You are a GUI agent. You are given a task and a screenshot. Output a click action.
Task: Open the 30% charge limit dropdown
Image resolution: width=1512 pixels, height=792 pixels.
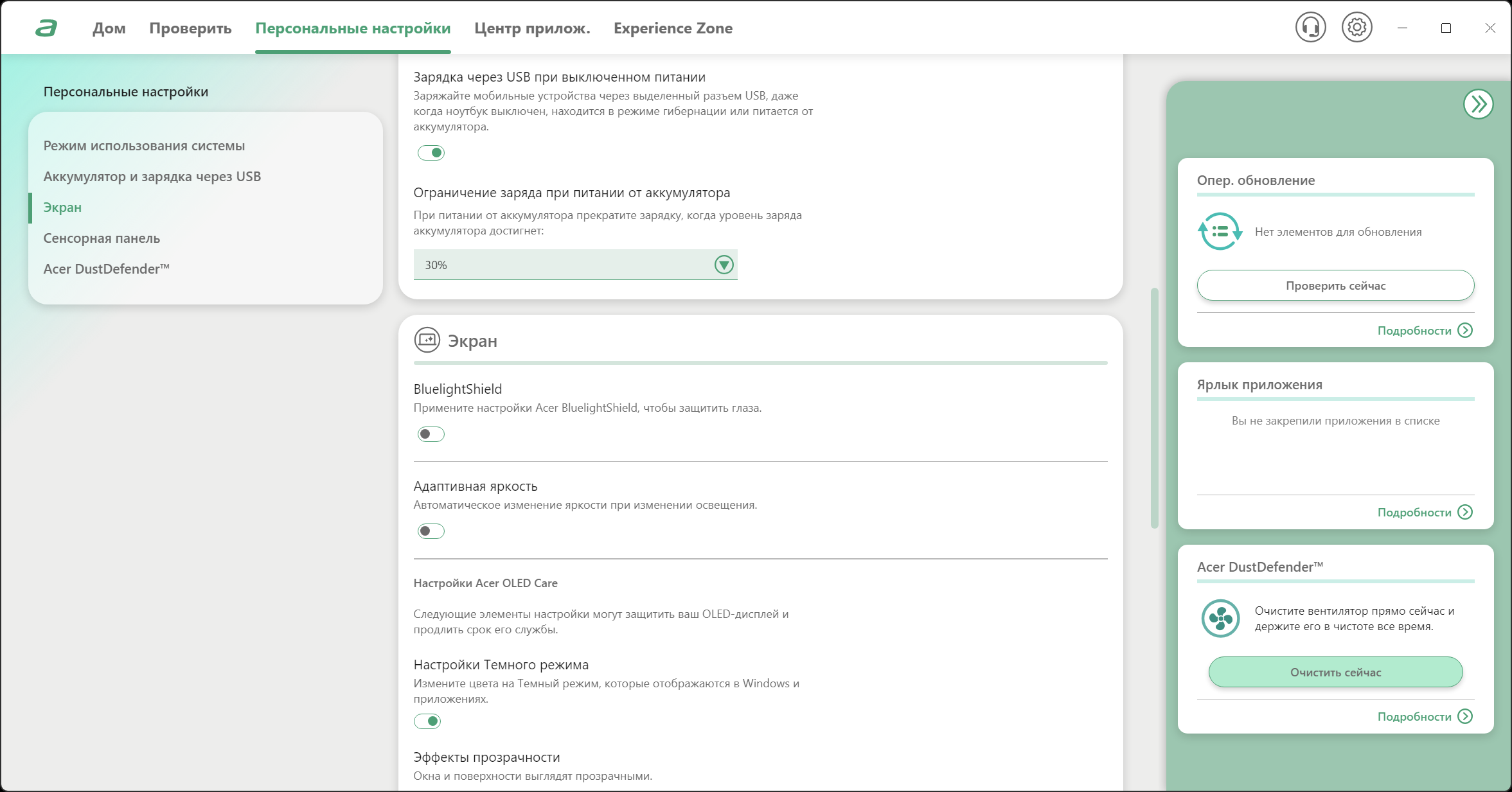click(x=575, y=265)
